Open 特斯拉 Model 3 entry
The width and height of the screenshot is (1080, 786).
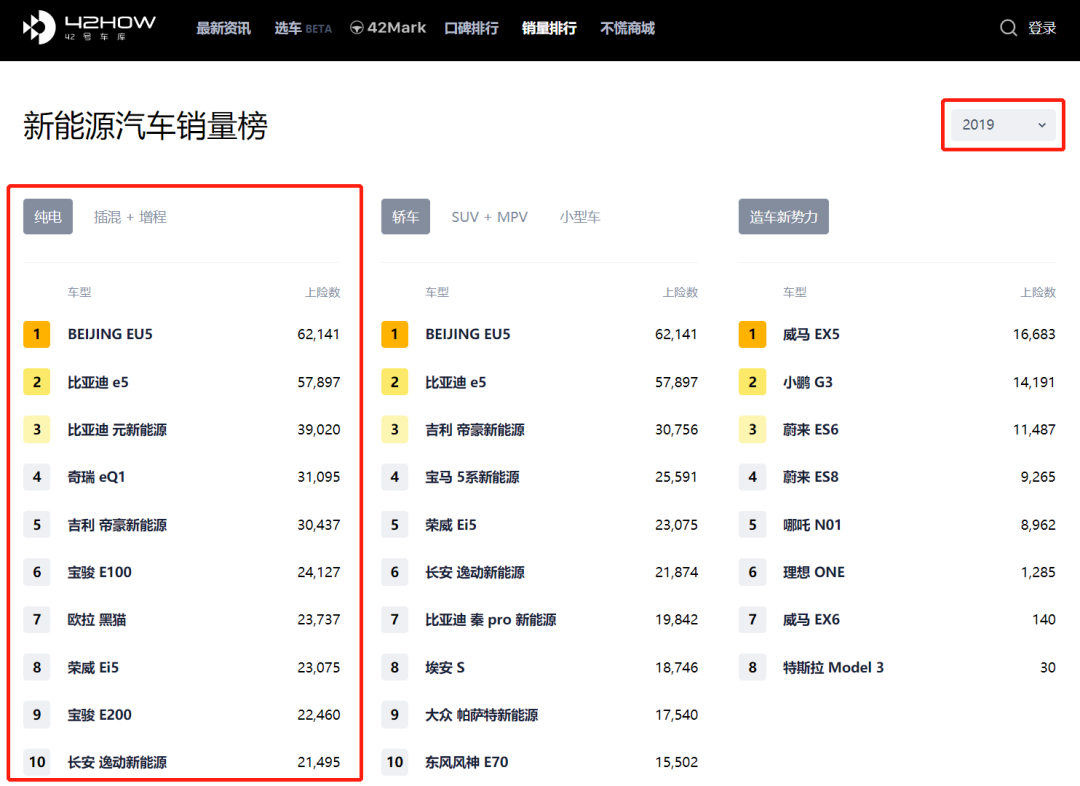(833, 668)
